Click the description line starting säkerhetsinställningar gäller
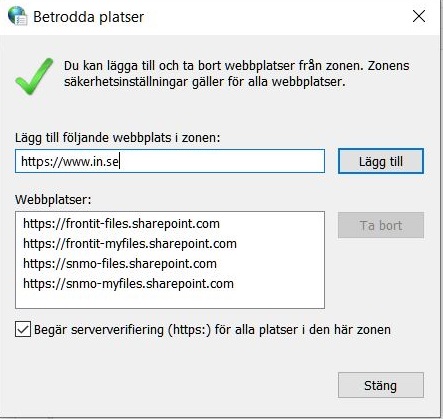Image resolution: width=443 pixels, height=419 pixels. pyautogui.click(x=204, y=82)
